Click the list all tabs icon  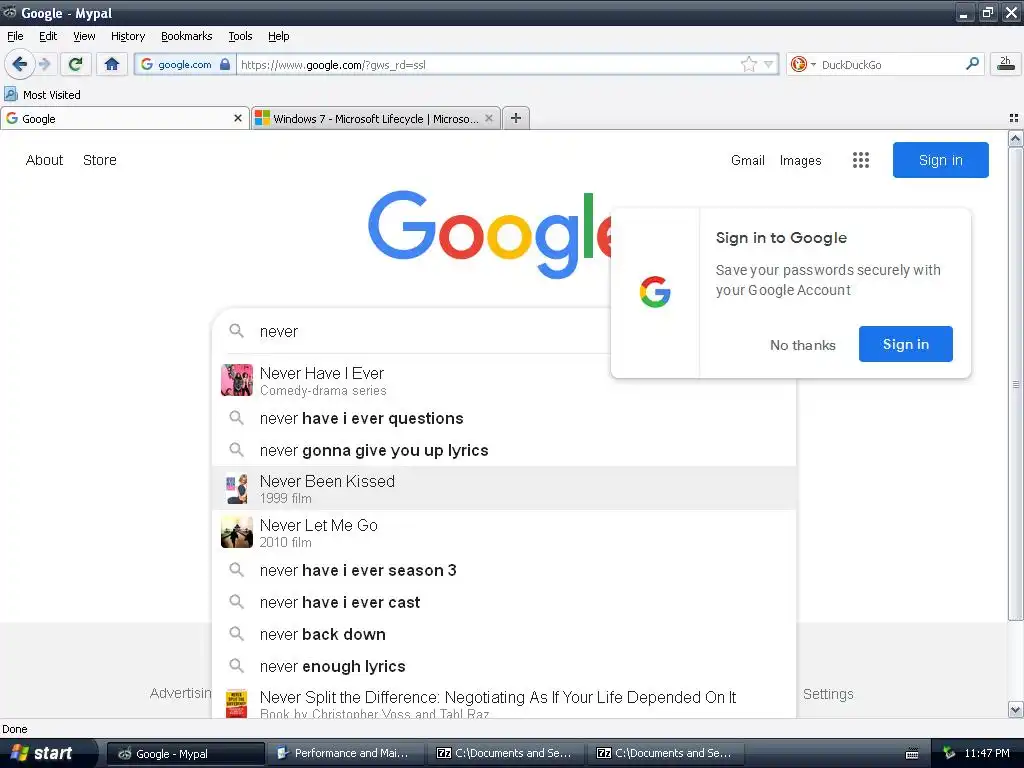(1014, 118)
